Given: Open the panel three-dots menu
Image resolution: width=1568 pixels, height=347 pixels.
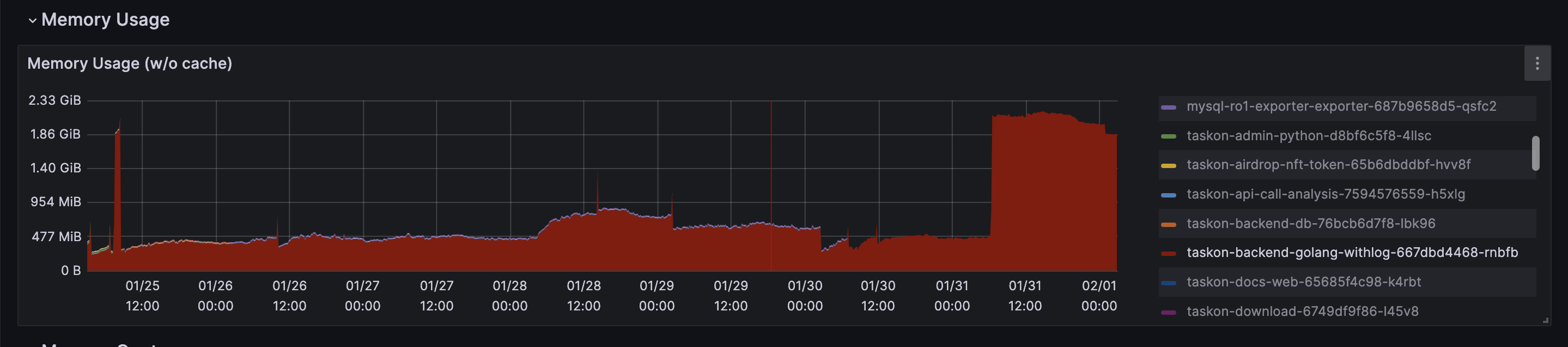Looking at the screenshot, I should (1536, 63).
